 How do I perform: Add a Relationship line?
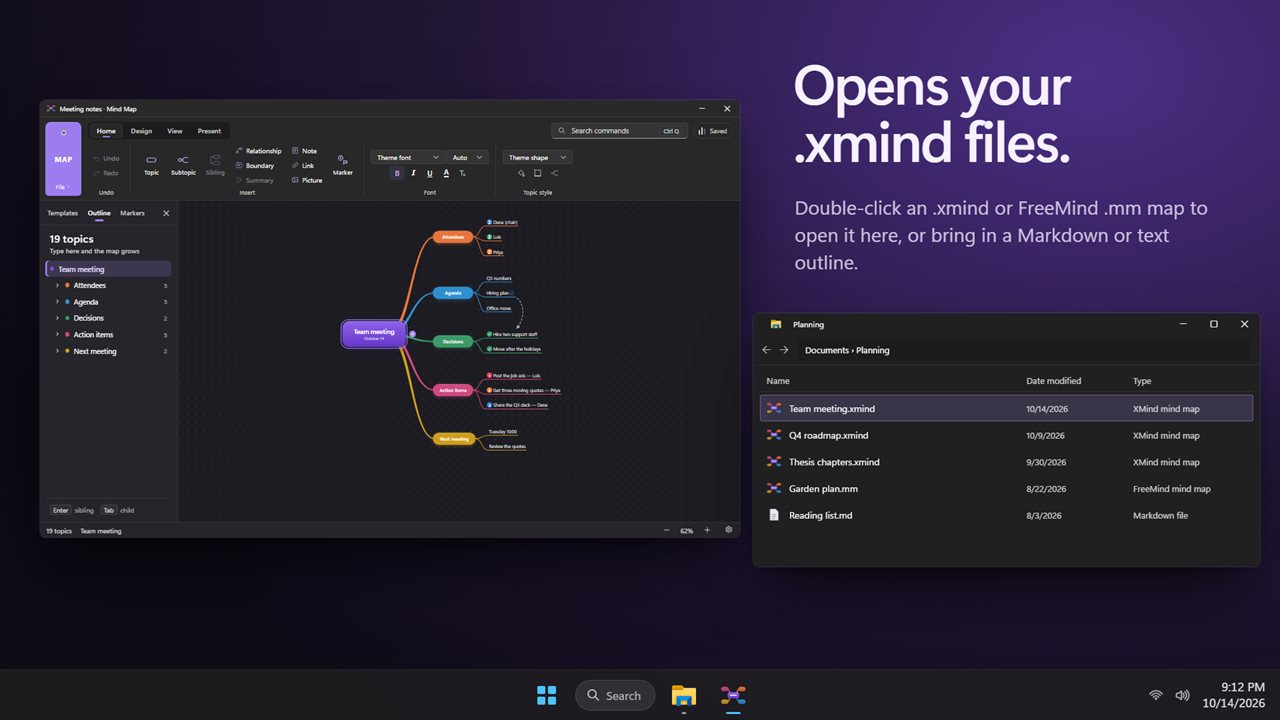[258, 151]
